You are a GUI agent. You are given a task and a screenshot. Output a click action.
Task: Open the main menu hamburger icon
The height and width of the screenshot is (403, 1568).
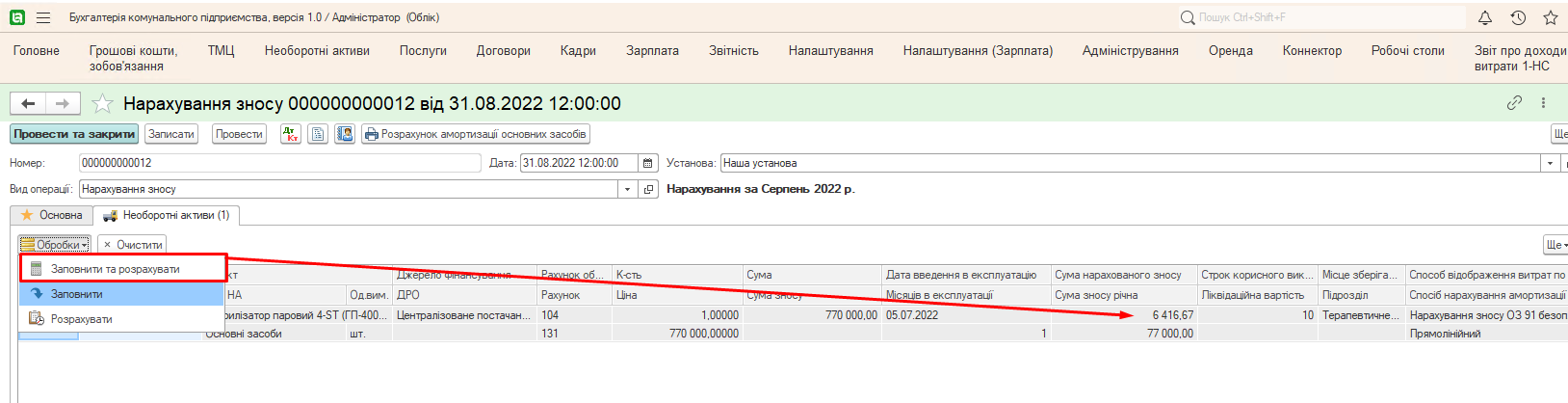coord(43,17)
